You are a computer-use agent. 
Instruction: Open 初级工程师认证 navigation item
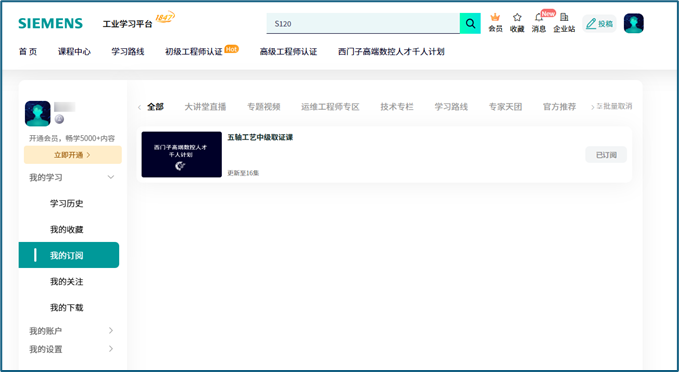194,52
